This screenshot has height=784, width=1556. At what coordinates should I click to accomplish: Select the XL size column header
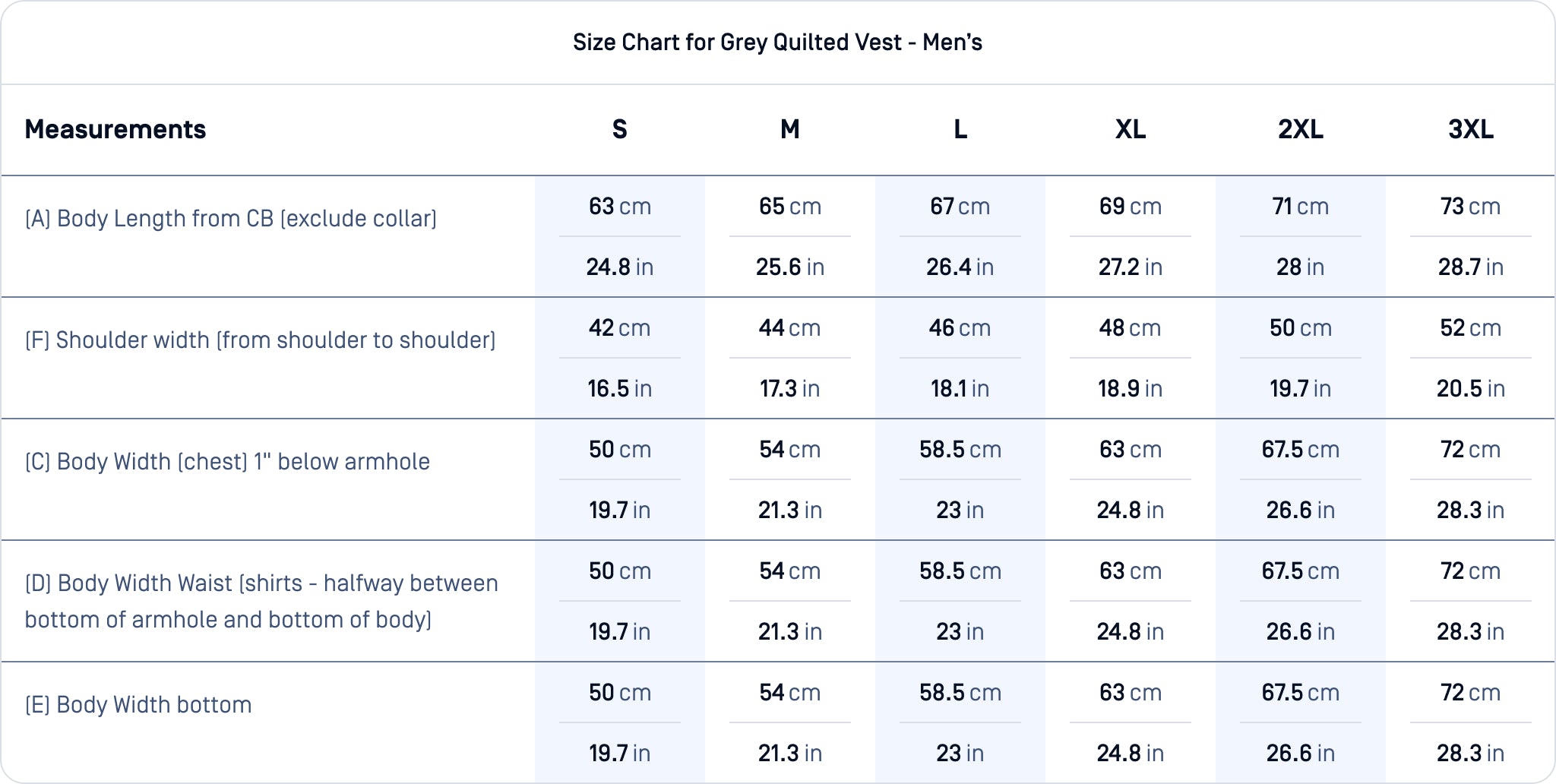(1131, 130)
